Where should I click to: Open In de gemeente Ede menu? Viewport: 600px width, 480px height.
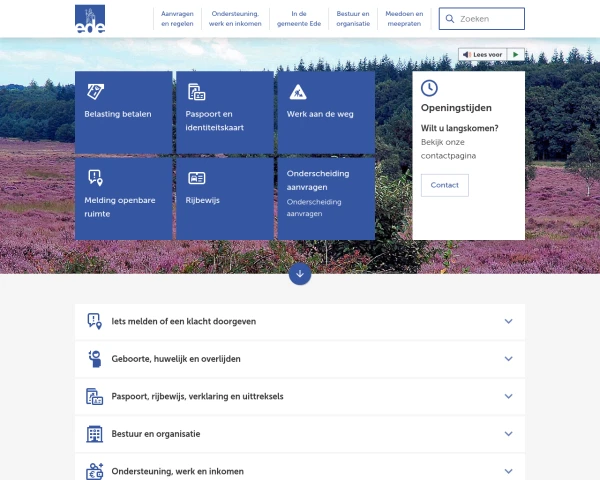click(x=299, y=19)
